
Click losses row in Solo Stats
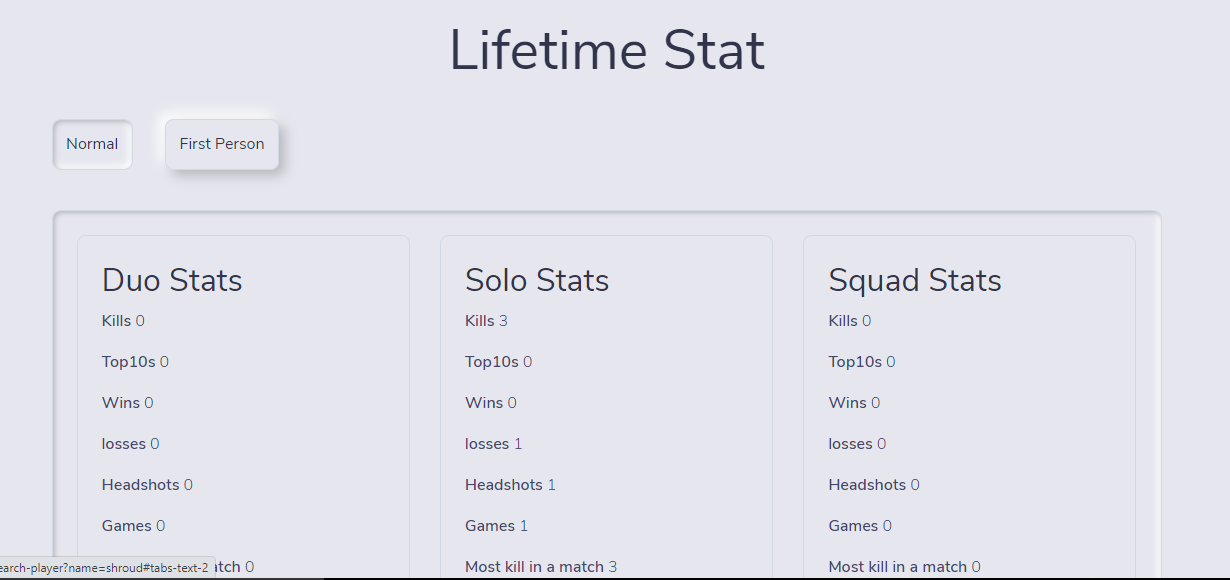click(493, 444)
